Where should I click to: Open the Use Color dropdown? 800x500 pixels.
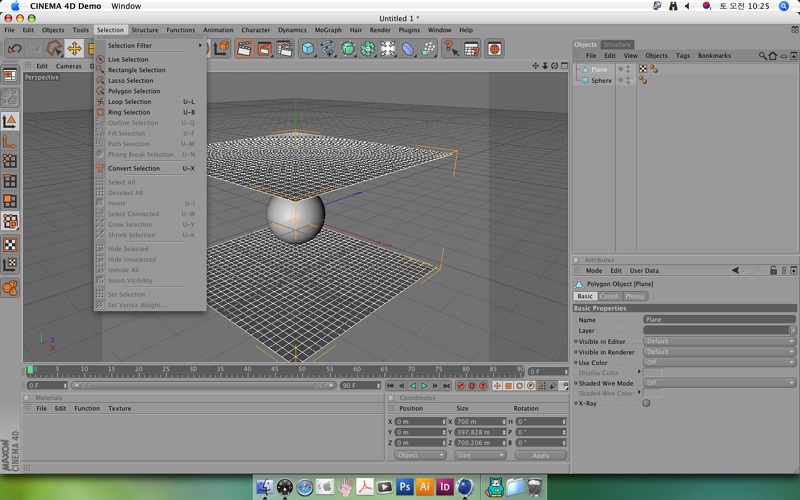(x=719, y=362)
